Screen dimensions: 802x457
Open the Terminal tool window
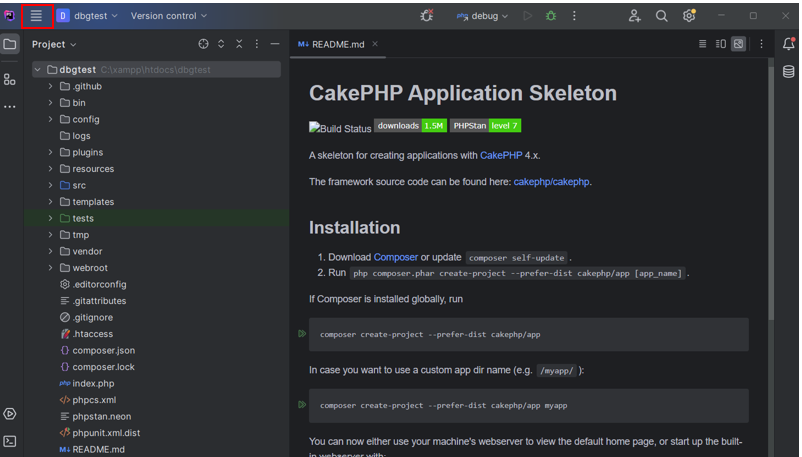click(10, 441)
